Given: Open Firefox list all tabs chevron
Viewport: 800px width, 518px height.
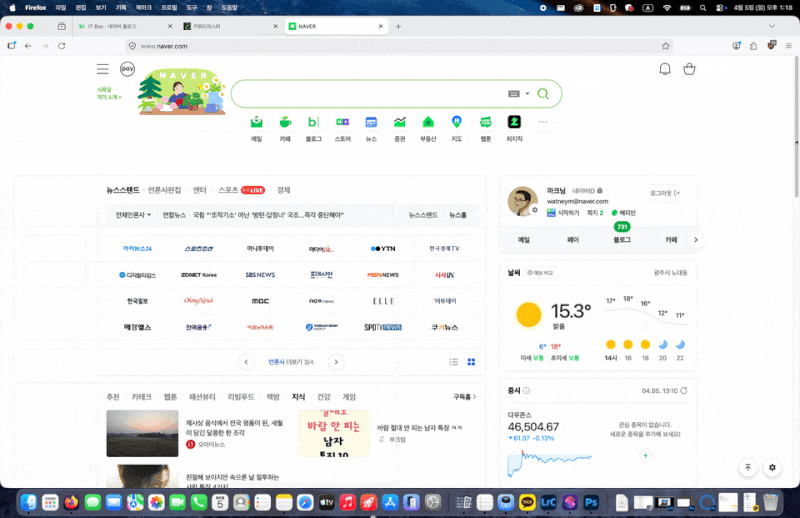Looking at the screenshot, I should (x=772, y=26).
